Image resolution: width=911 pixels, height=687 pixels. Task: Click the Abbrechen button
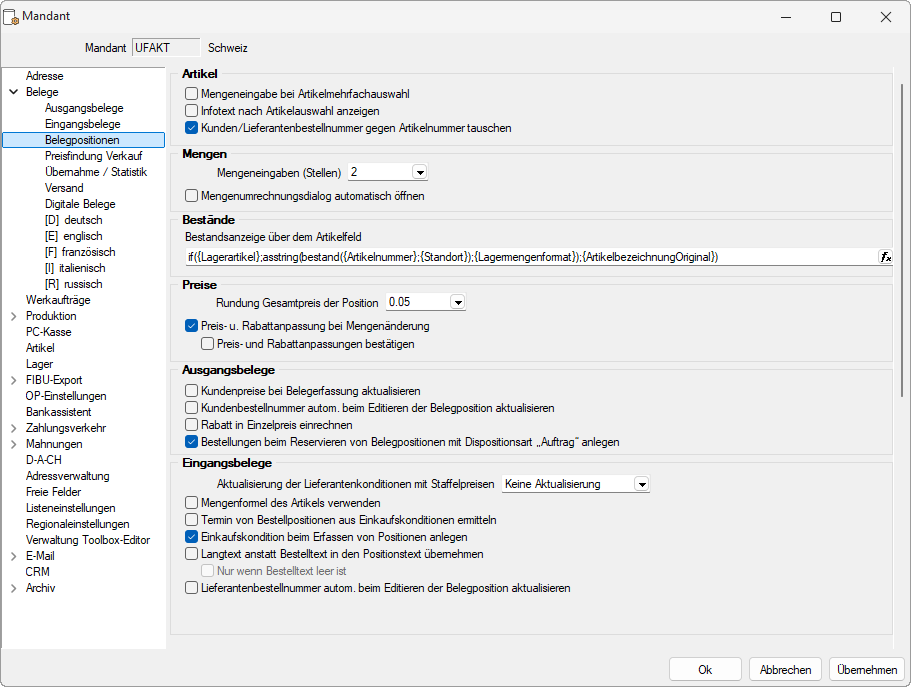pyautogui.click(x=786, y=670)
